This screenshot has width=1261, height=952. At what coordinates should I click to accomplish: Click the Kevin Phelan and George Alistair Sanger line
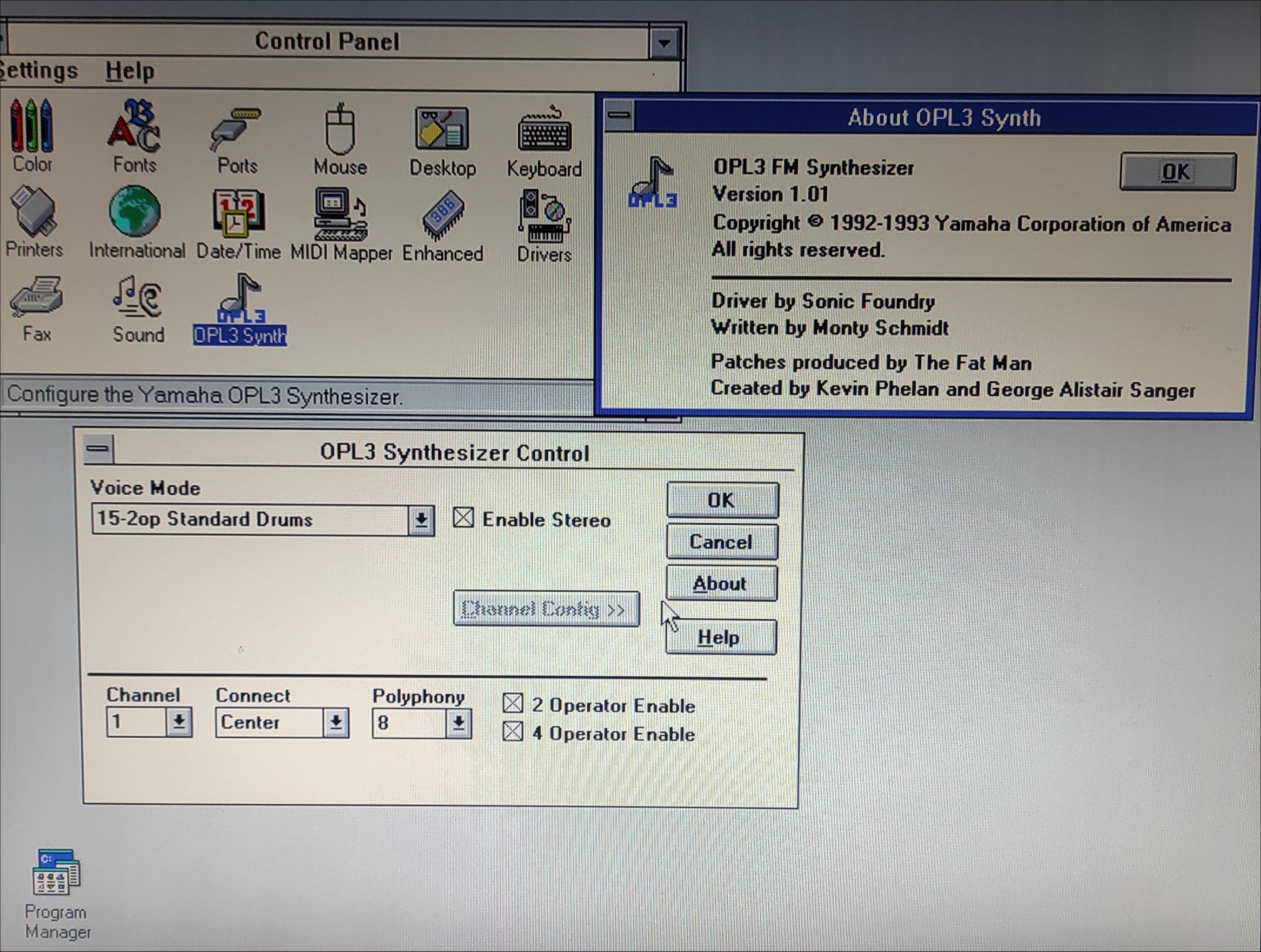[953, 389]
